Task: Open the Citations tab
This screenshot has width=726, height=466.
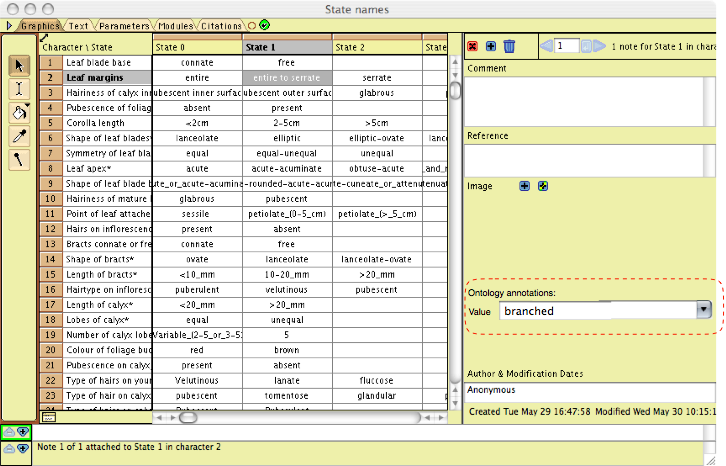Action: pos(221,26)
